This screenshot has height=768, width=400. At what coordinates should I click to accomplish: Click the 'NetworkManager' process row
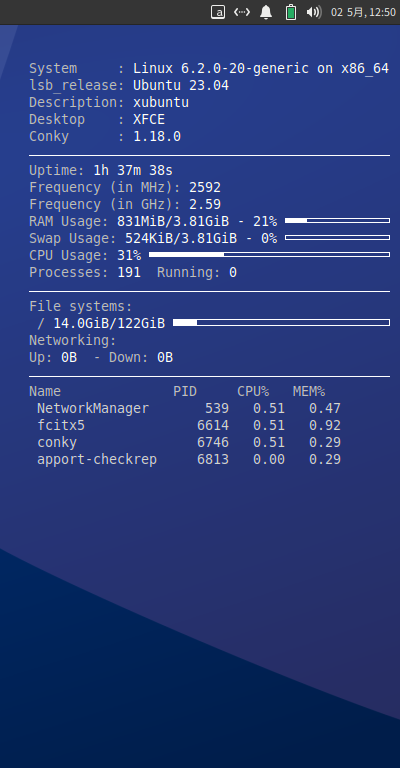pyautogui.click(x=189, y=408)
